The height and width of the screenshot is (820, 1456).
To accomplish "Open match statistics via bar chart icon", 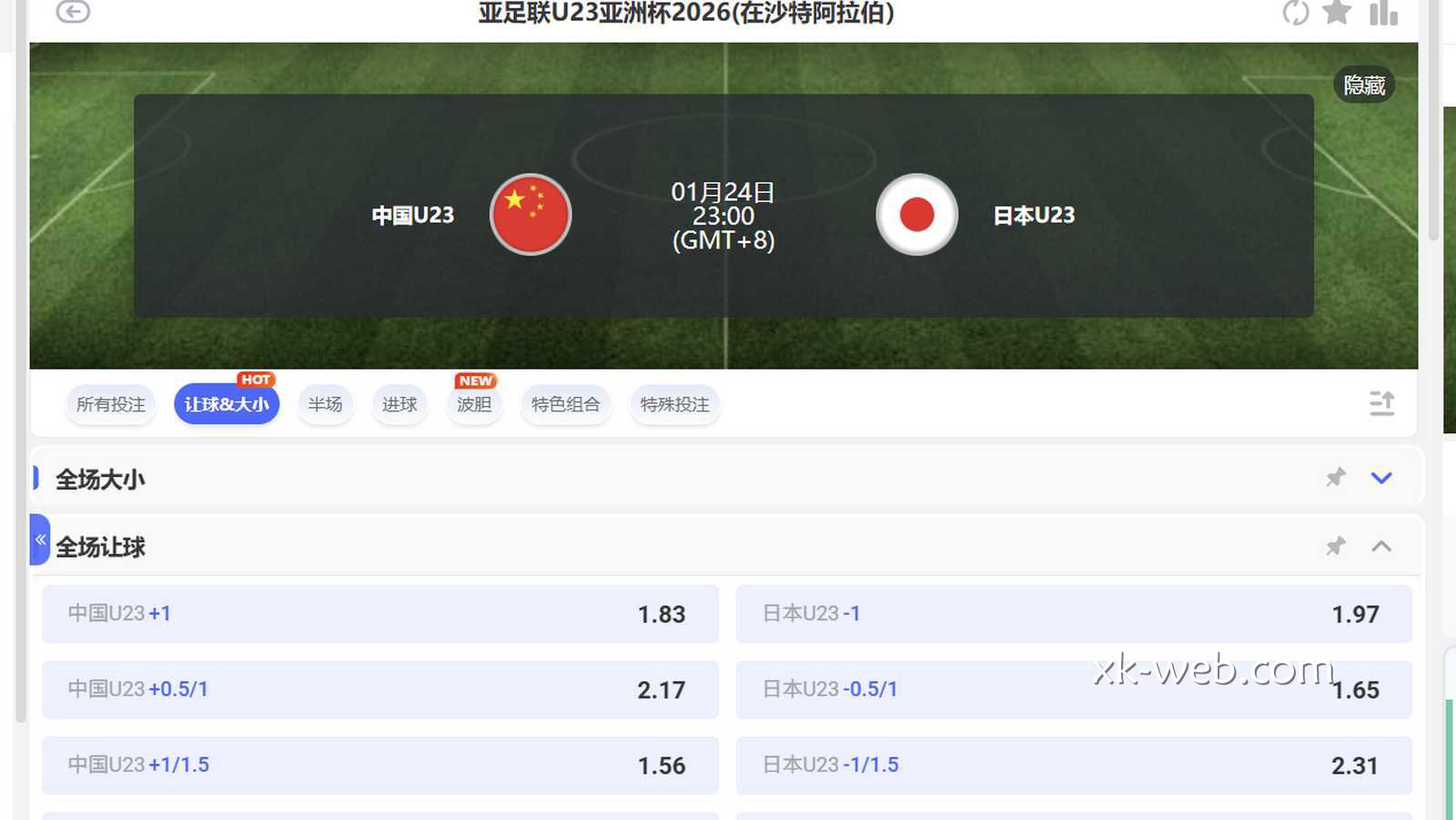I will [1382, 13].
